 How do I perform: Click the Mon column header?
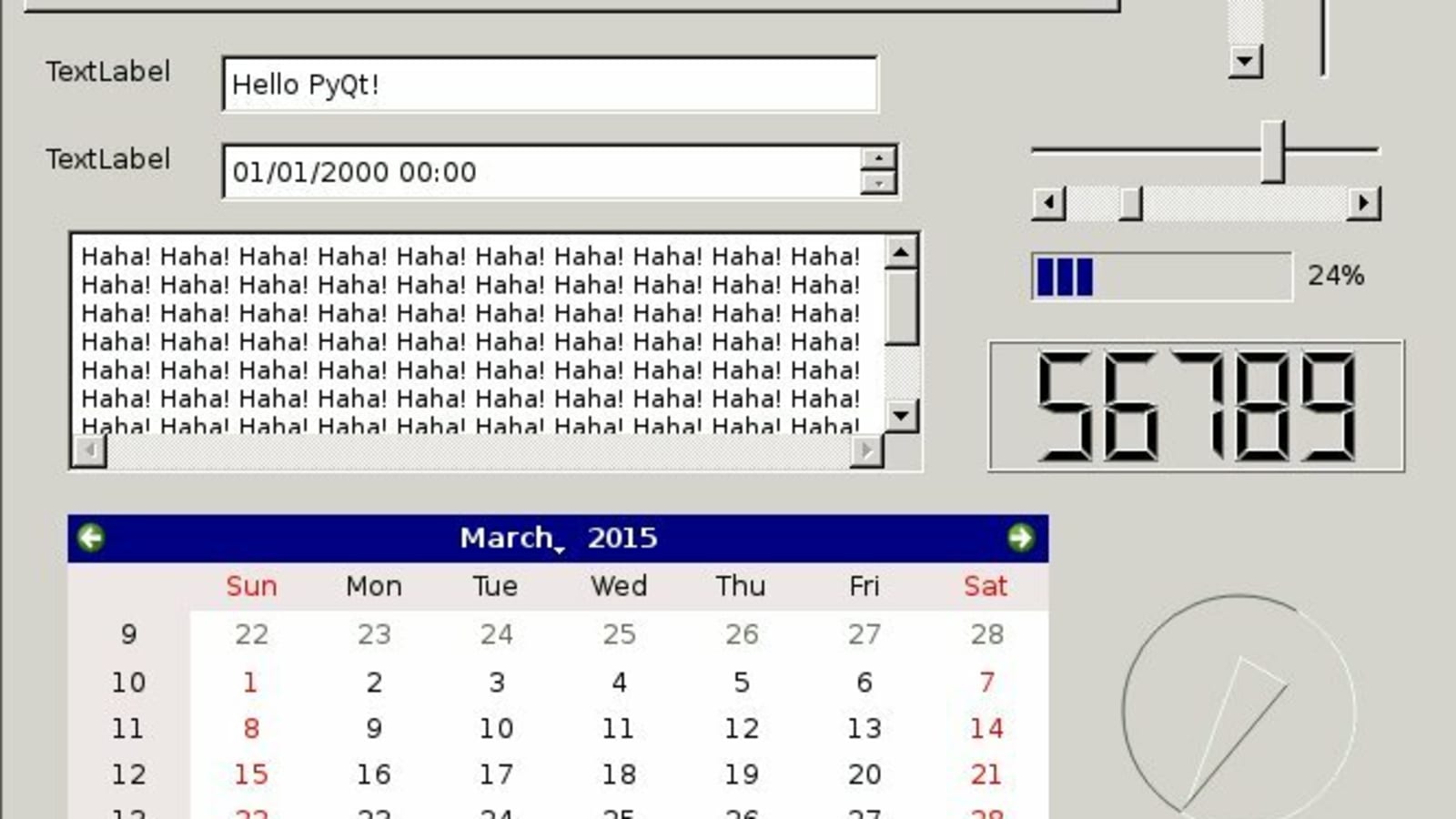click(374, 586)
